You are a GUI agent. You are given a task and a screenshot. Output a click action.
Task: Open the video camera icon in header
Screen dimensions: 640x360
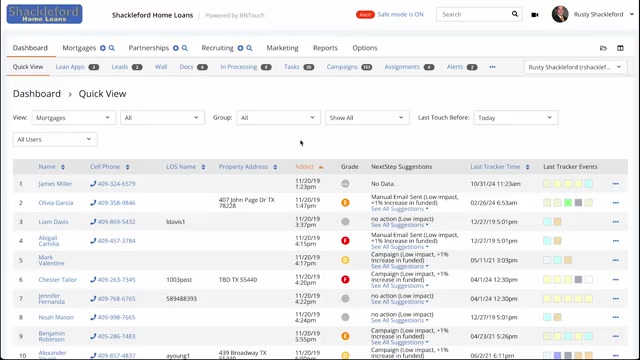tap(535, 15)
